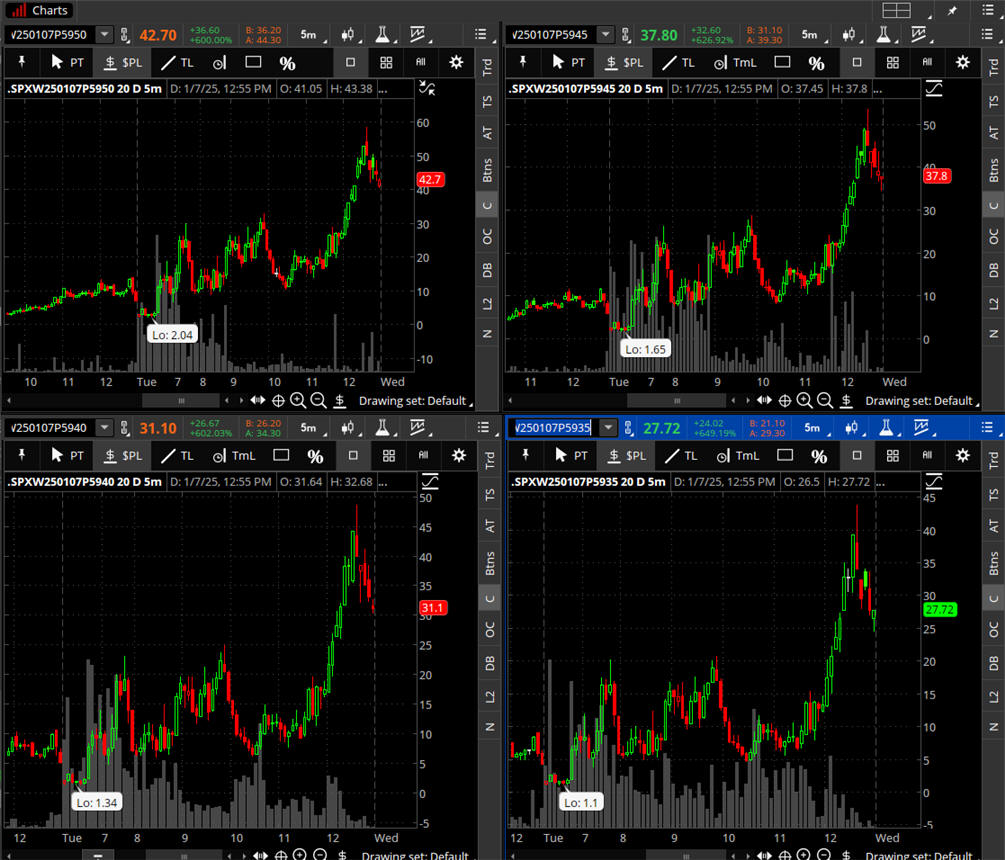This screenshot has height=860, width=1005.
Task: Open the symbol dropdown for P5935 chart
Action: coord(608,427)
